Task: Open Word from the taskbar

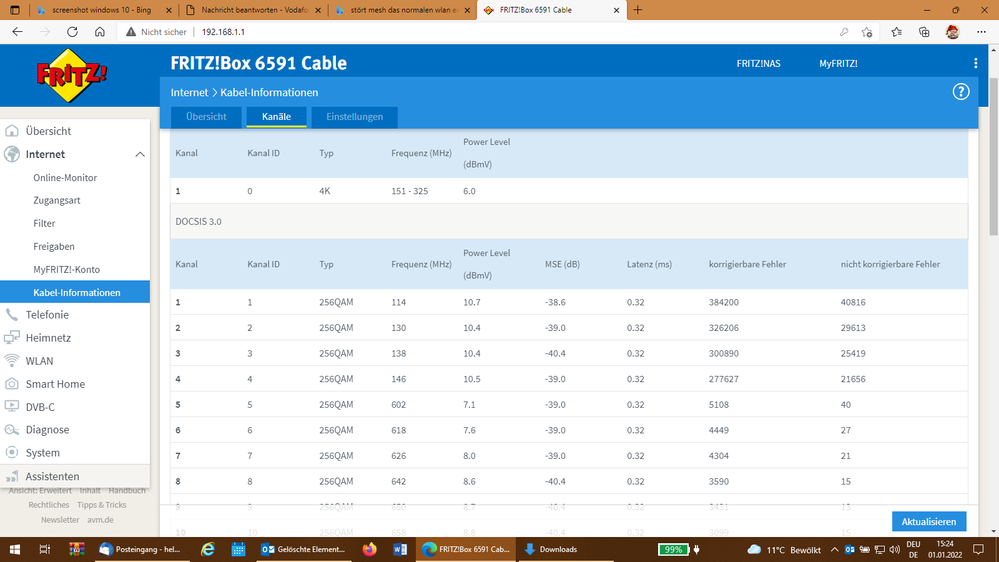Action: (x=400, y=549)
